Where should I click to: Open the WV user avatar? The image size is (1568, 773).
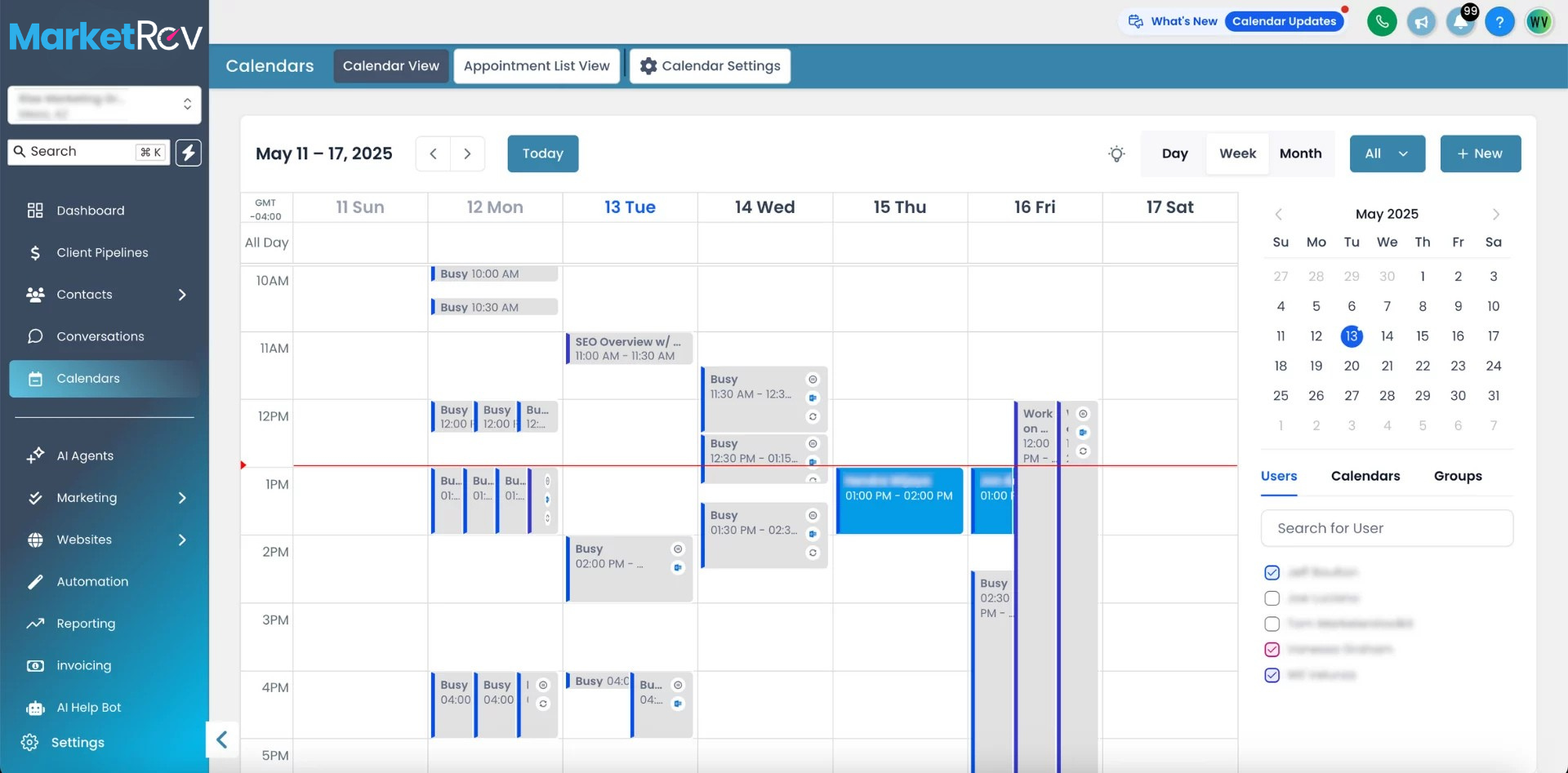pyautogui.click(x=1539, y=22)
